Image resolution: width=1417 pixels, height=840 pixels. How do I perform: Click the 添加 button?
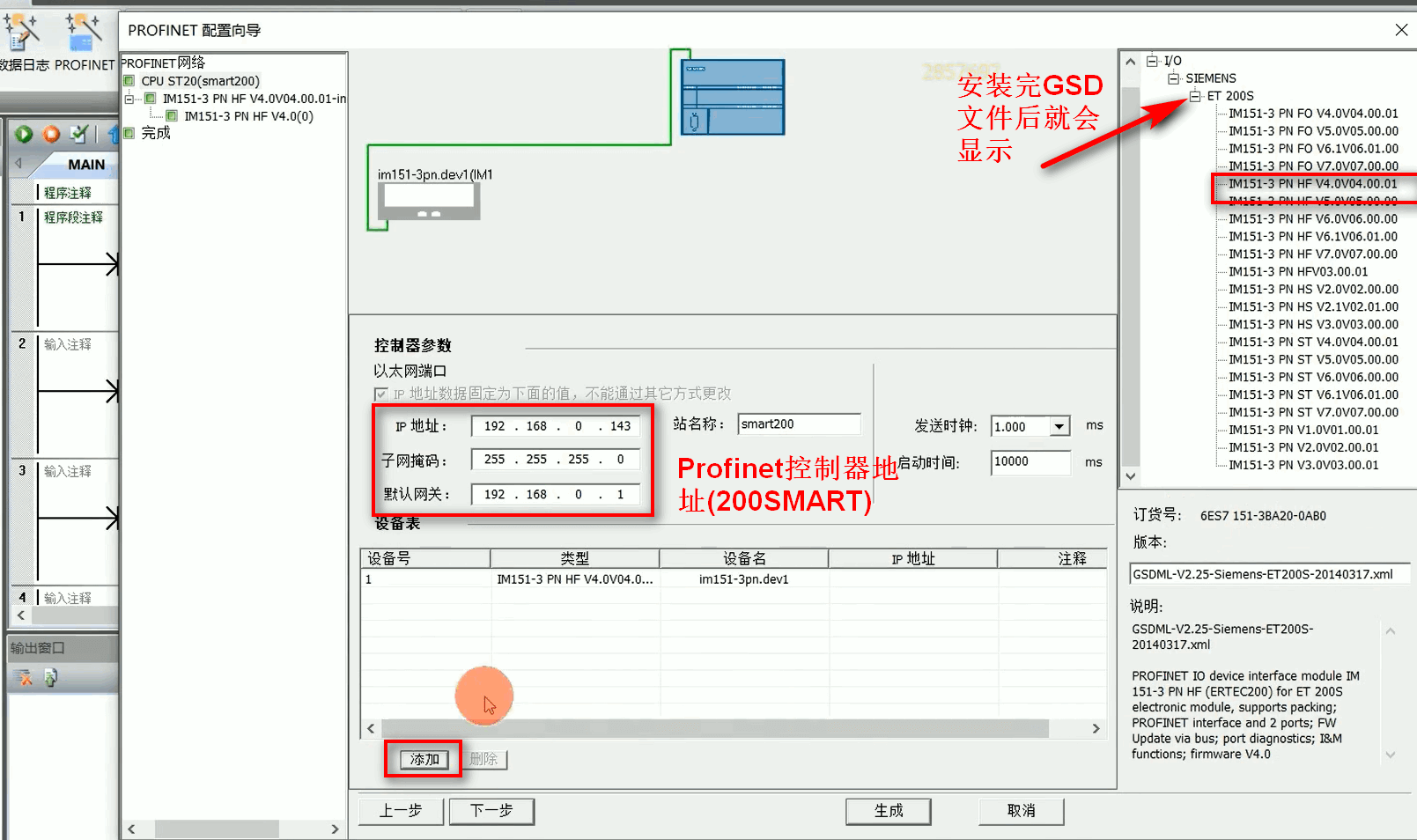(x=424, y=759)
